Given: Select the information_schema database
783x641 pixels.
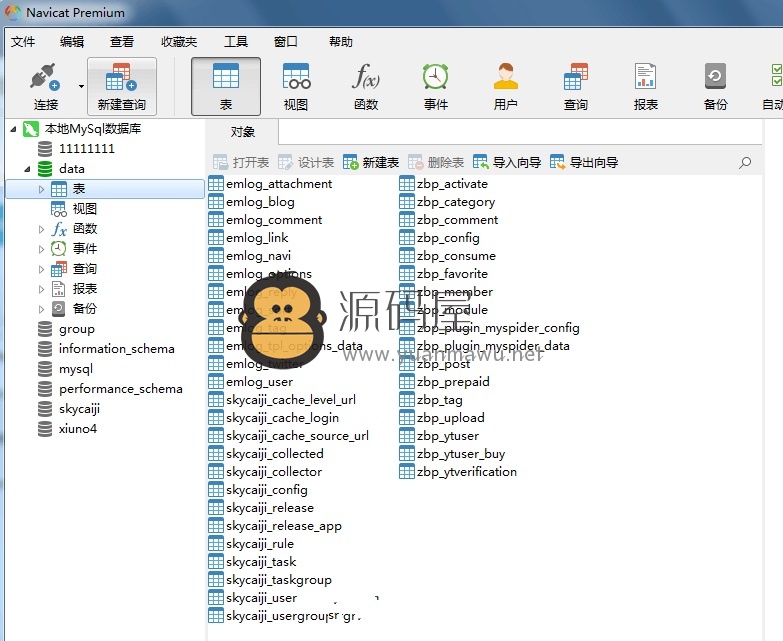Looking at the screenshot, I should coord(106,348).
